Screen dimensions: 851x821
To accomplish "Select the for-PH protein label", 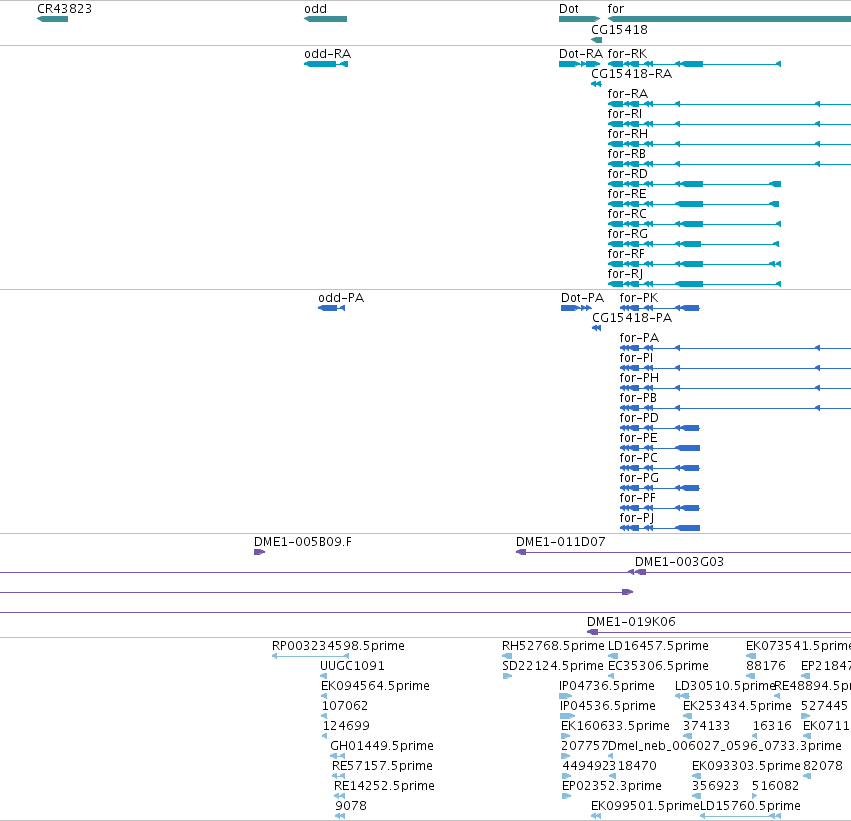I will [639, 378].
